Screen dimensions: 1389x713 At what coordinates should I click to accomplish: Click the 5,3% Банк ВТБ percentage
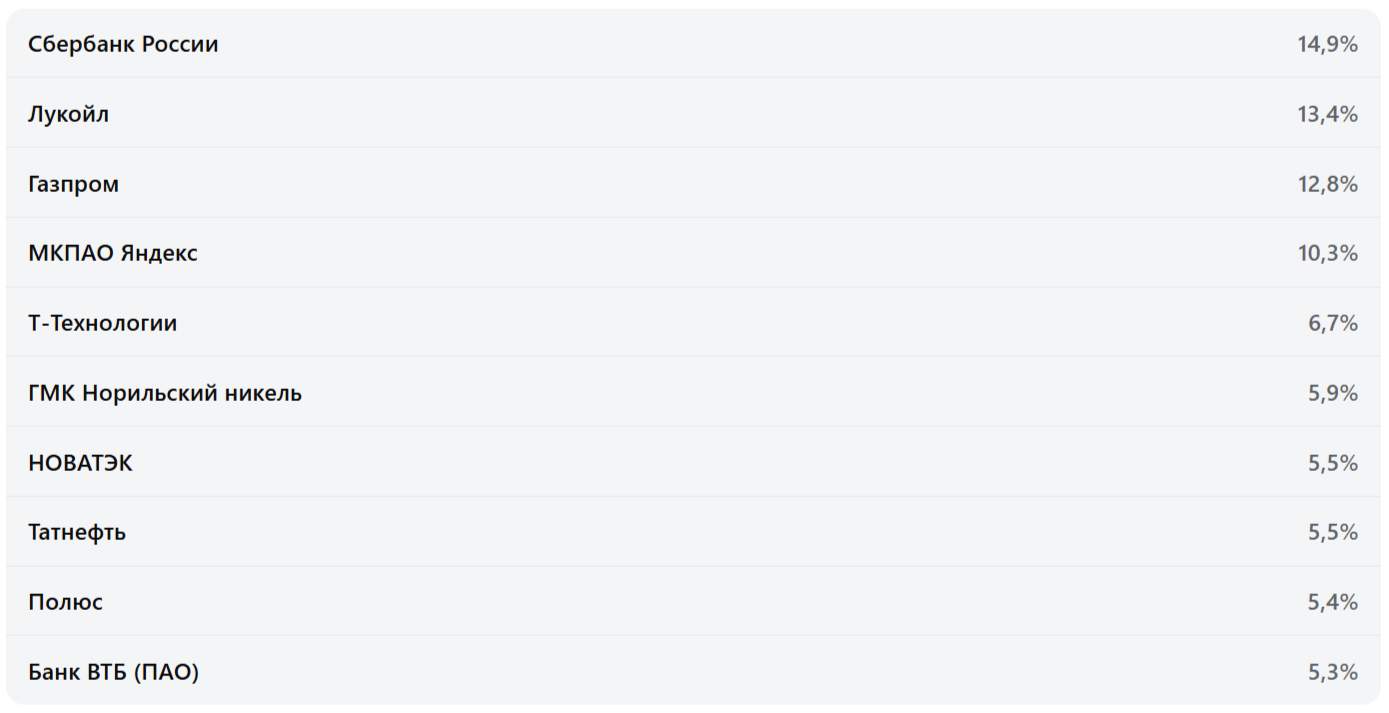pyautogui.click(x=1332, y=672)
